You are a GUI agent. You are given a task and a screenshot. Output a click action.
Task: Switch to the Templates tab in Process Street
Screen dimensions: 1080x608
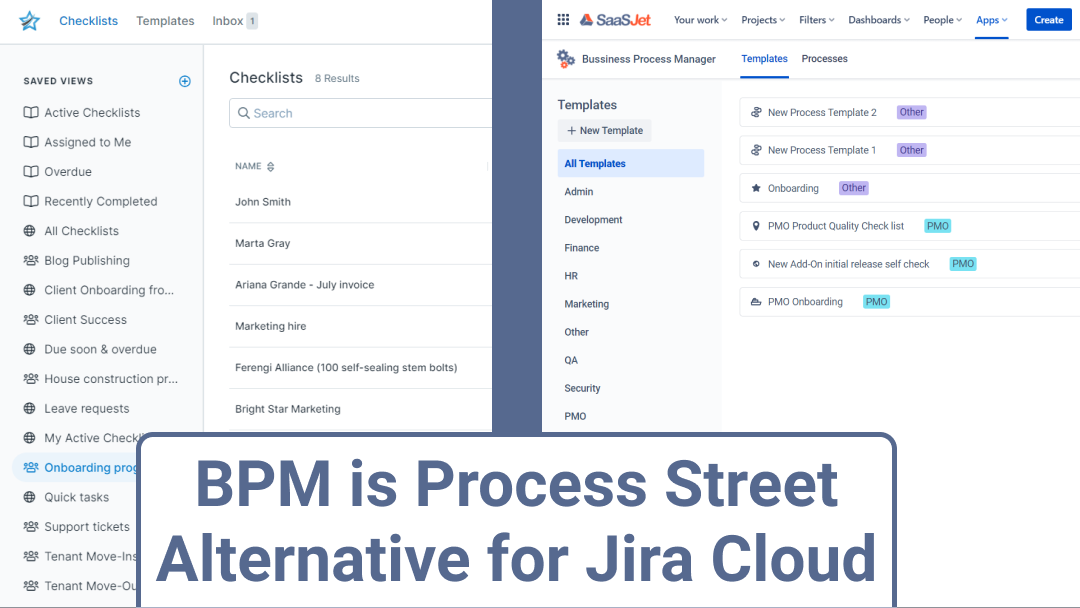165,21
